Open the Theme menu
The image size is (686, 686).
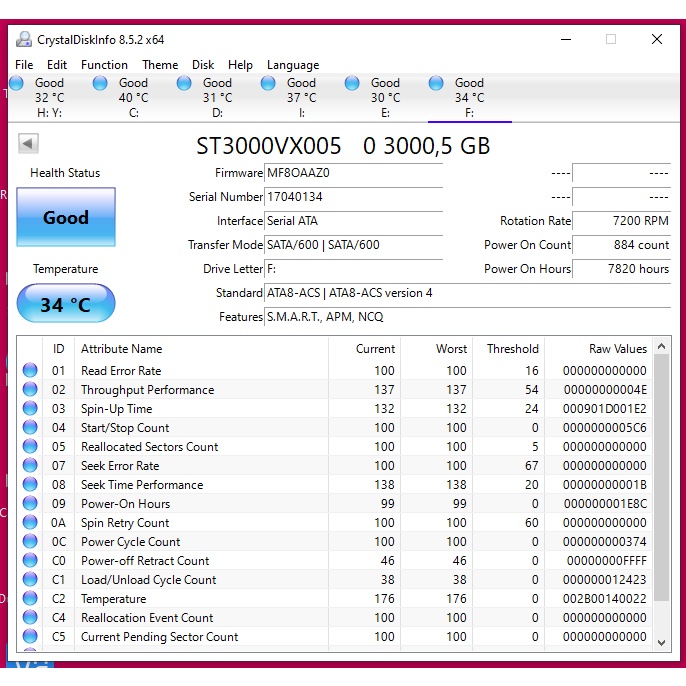(160, 65)
